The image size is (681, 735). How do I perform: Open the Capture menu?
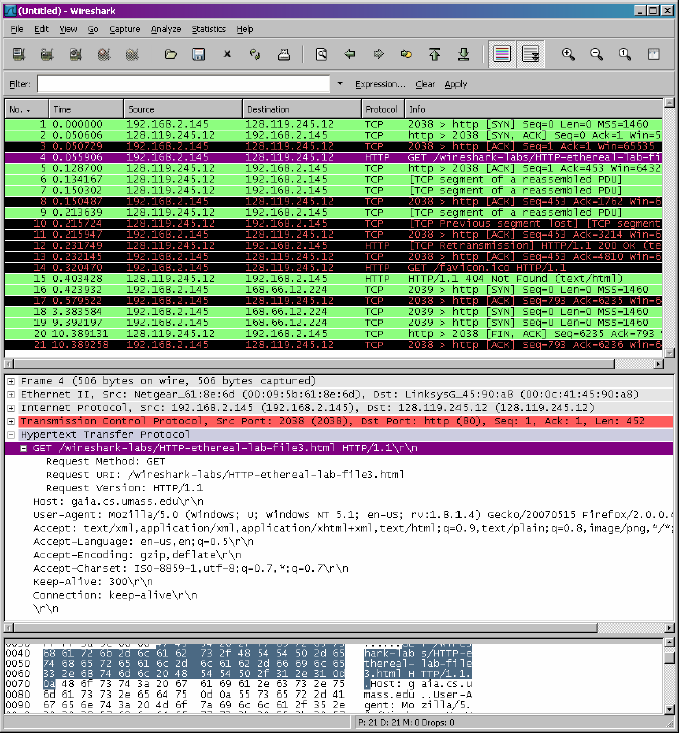125,29
